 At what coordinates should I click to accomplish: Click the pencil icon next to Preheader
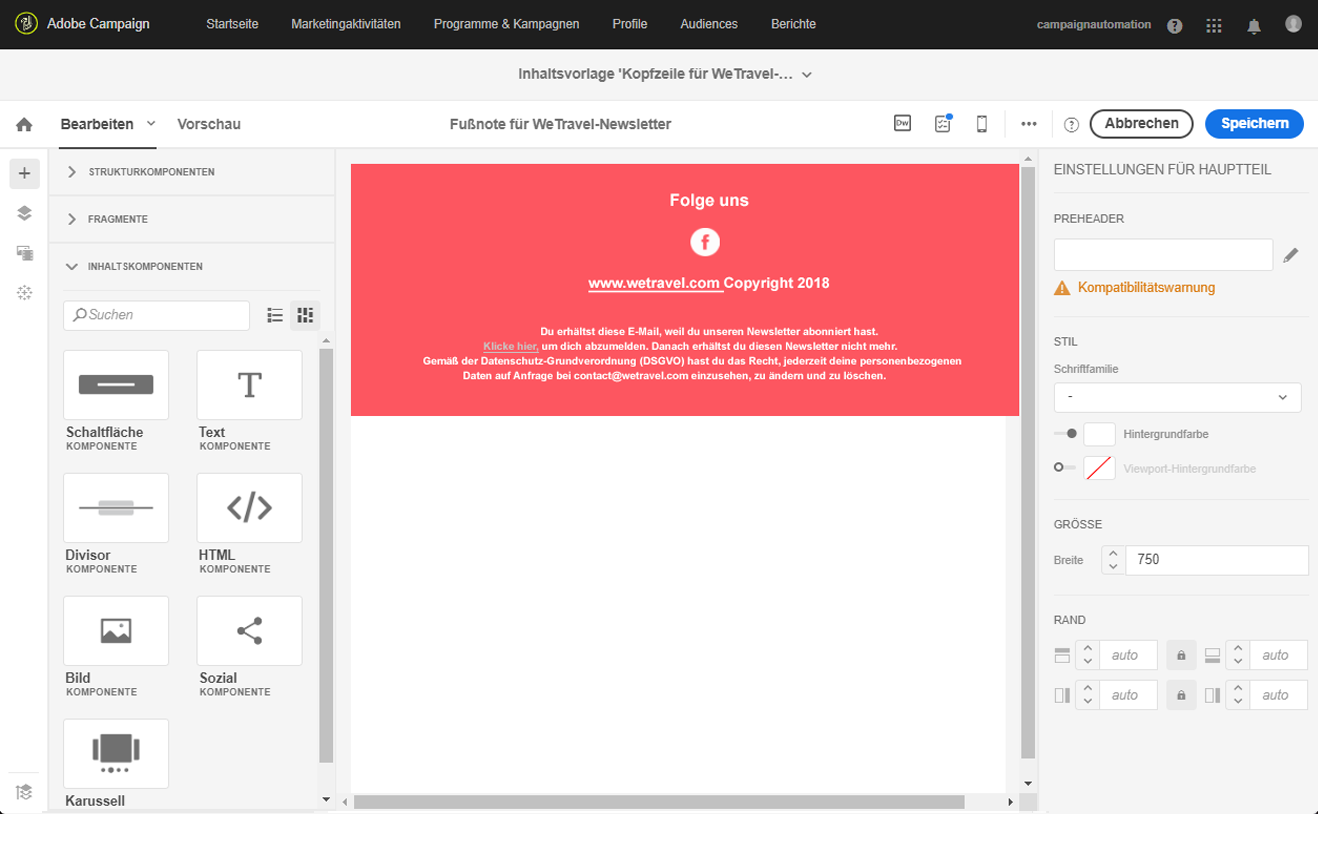coord(1291,255)
